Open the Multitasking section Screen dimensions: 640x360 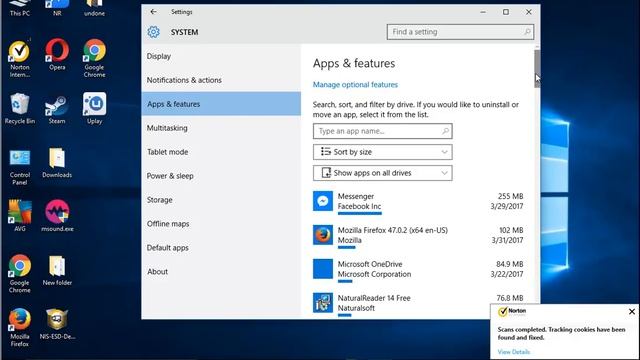[x=221, y=128]
